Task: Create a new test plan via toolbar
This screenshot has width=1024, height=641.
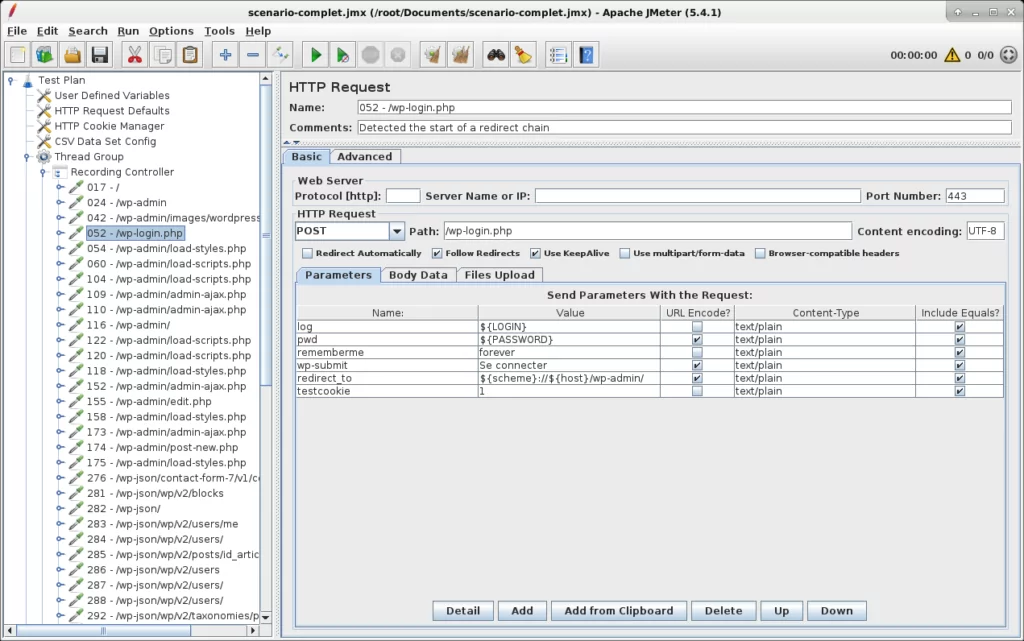Action: point(18,55)
